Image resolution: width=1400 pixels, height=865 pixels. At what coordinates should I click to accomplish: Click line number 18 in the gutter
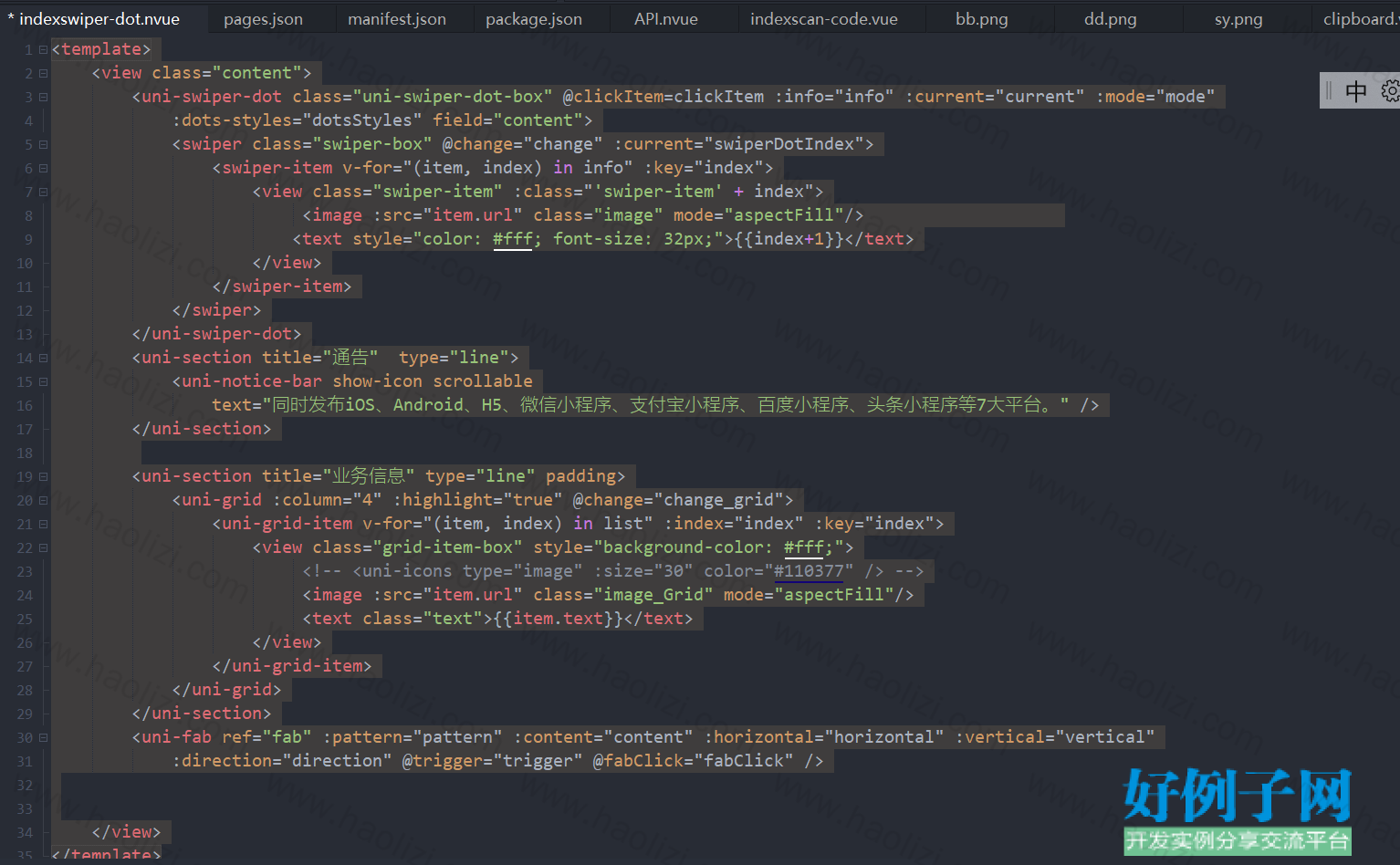(25, 453)
